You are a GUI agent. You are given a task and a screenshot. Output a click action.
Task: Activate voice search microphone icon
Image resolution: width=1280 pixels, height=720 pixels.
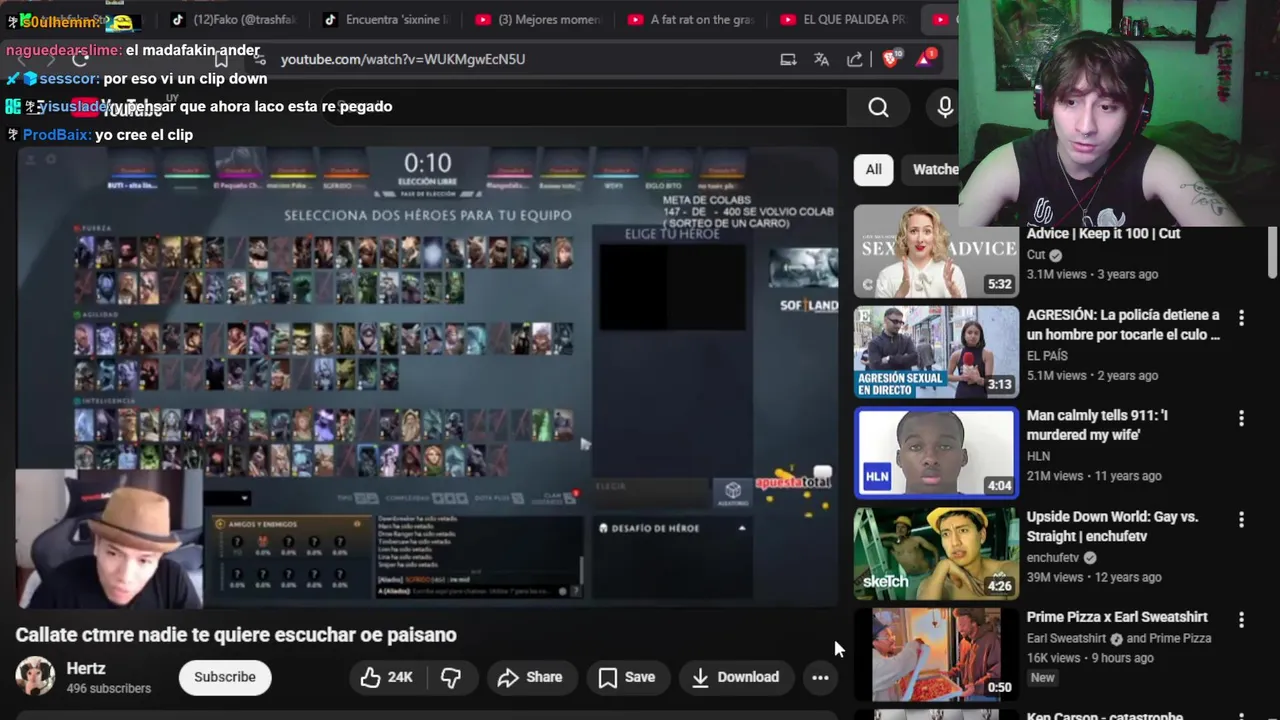point(945,107)
